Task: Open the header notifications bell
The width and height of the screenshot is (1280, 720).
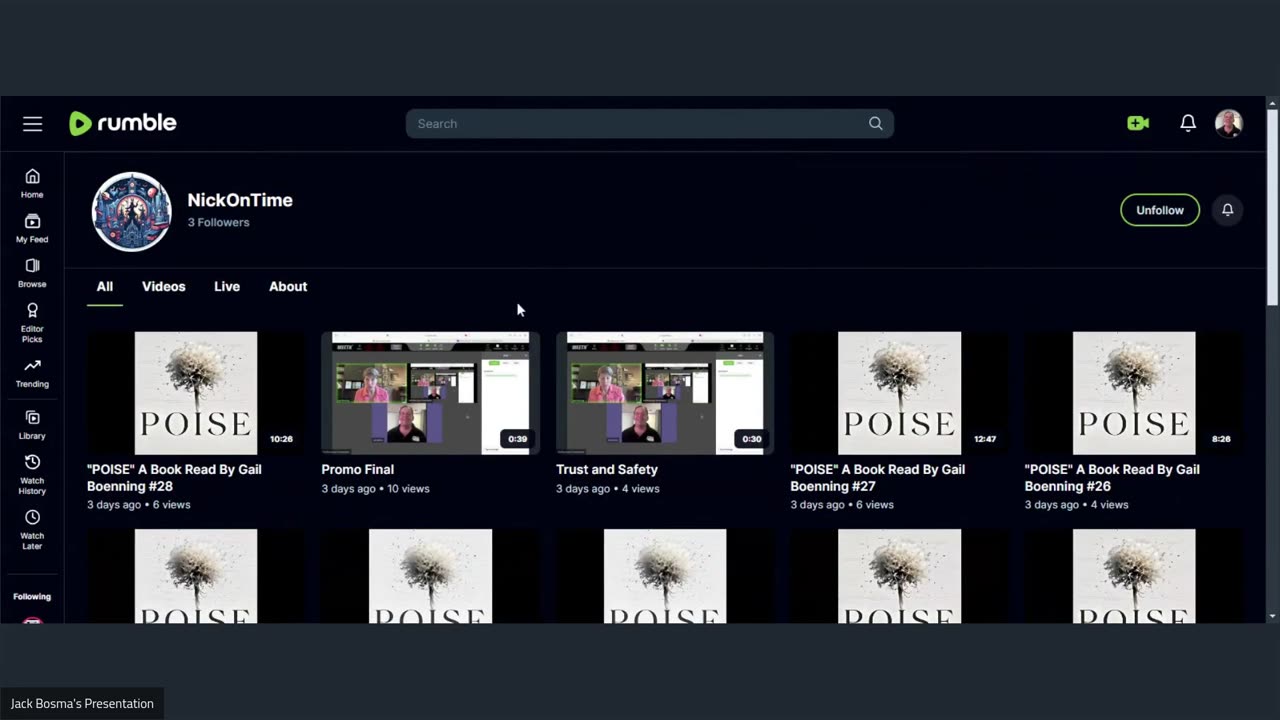Action: tap(1188, 123)
